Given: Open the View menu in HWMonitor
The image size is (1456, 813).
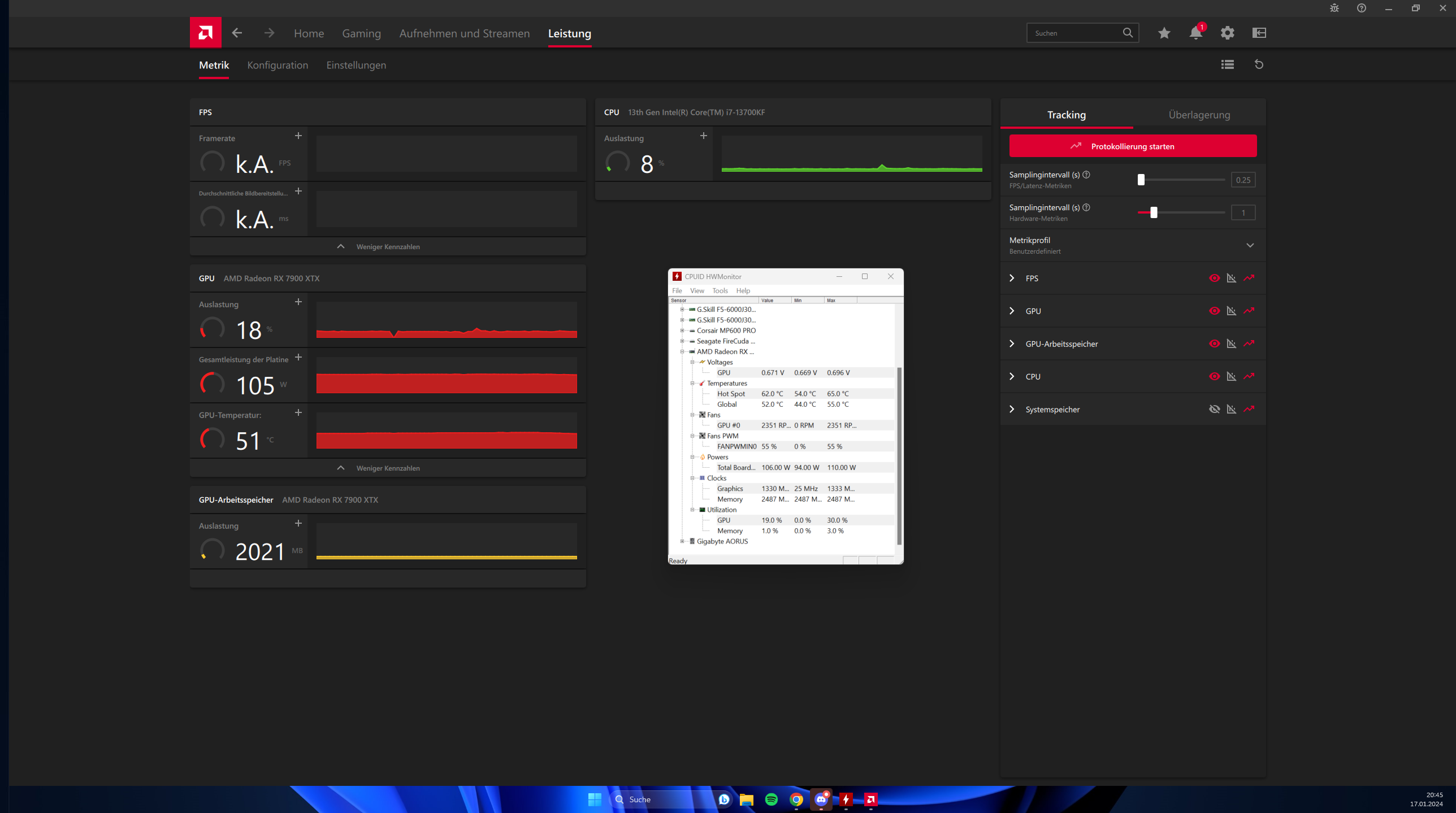Looking at the screenshot, I should pyautogui.click(x=697, y=290).
